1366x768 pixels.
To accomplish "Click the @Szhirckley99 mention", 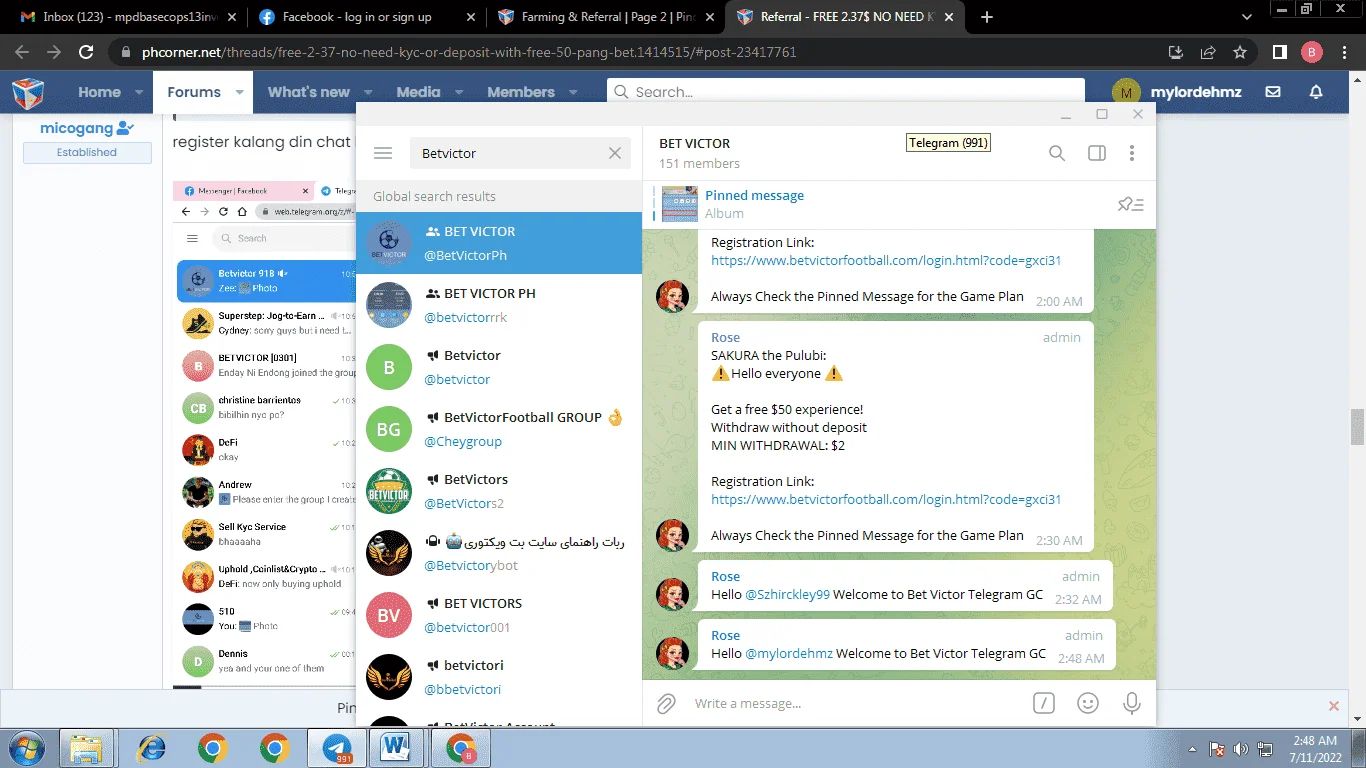I will tap(787, 594).
